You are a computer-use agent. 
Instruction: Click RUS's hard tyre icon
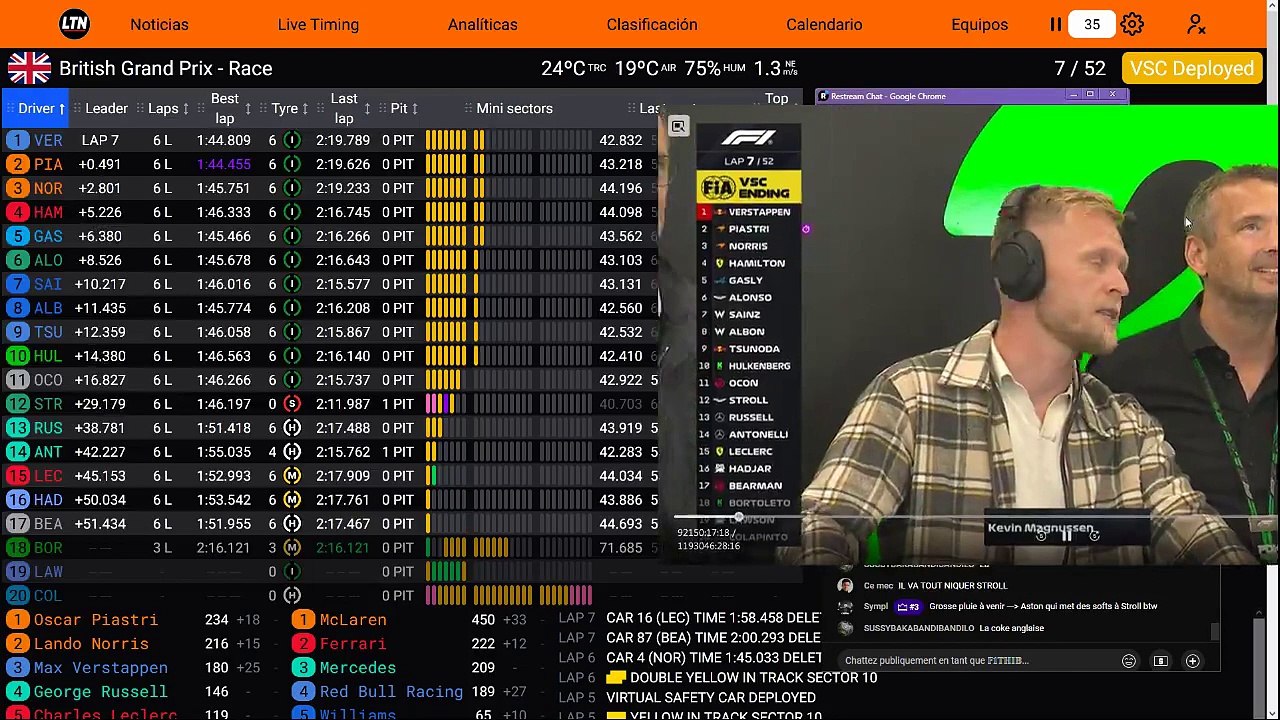click(x=292, y=428)
